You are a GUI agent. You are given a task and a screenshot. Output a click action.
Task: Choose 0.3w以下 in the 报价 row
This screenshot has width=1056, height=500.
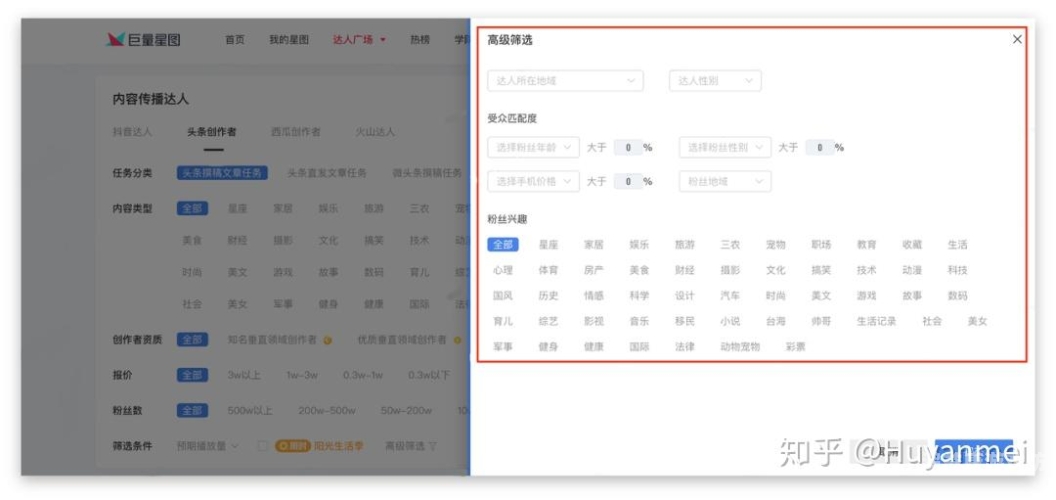coord(429,375)
